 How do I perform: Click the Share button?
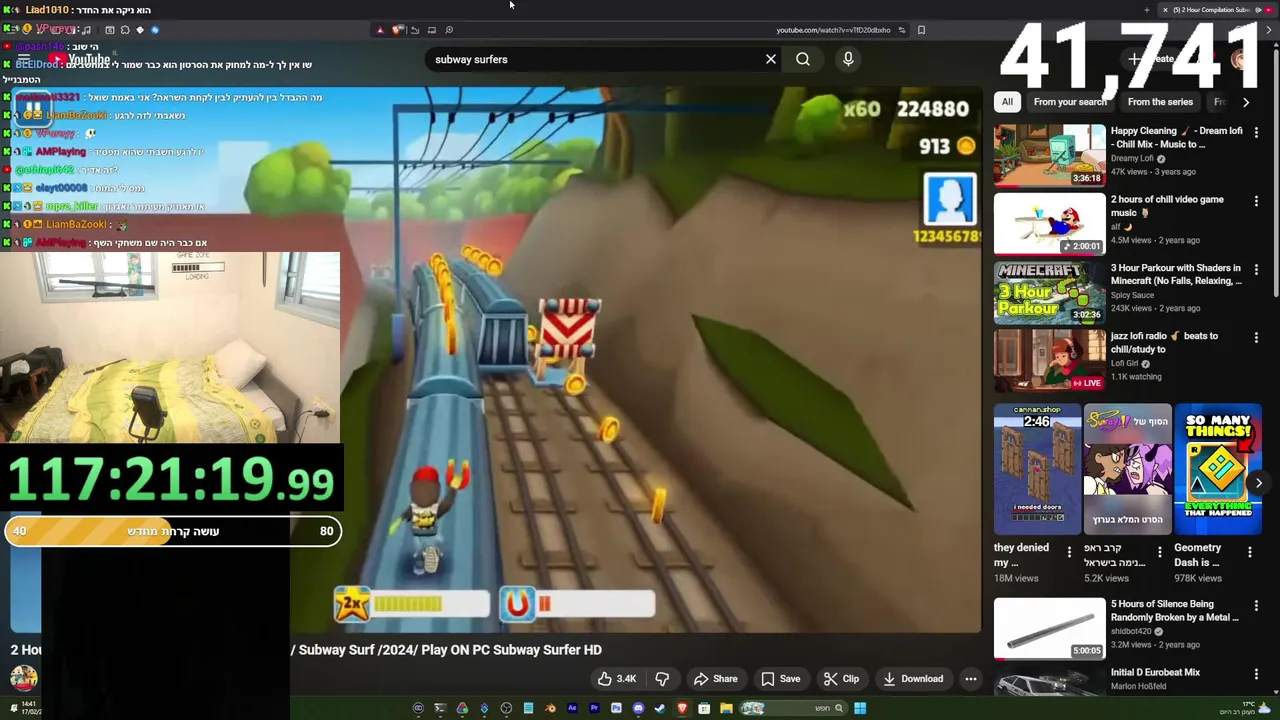[x=715, y=679]
